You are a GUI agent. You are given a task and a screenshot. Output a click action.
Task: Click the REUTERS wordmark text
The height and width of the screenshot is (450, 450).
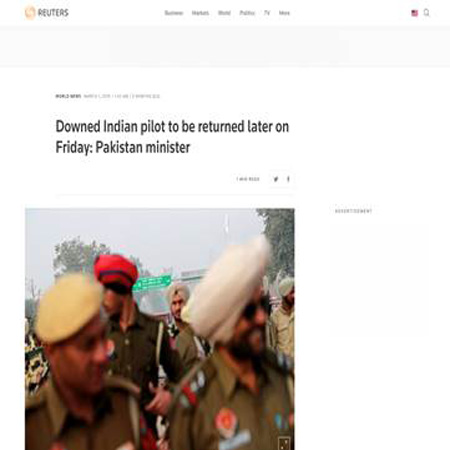(x=53, y=13)
